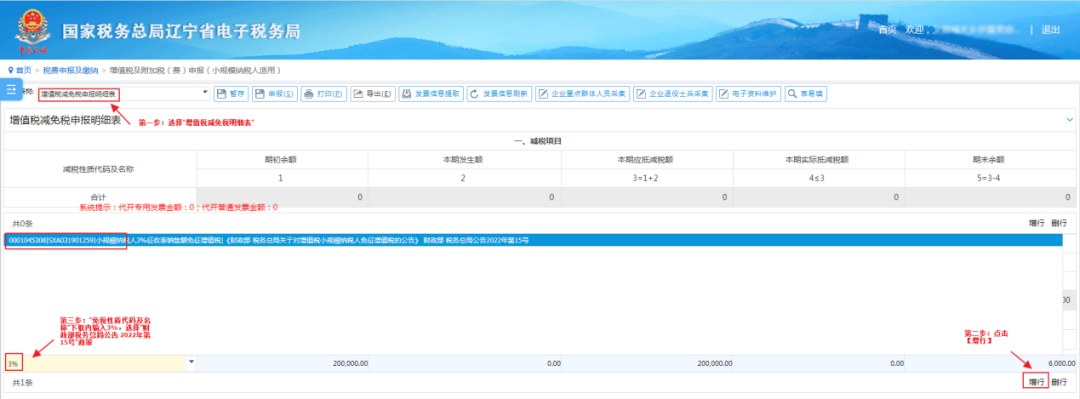The width and height of the screenshot is (1080, 399).
Task: Open 企业重点群体人员采集
Action: [583, 94]
